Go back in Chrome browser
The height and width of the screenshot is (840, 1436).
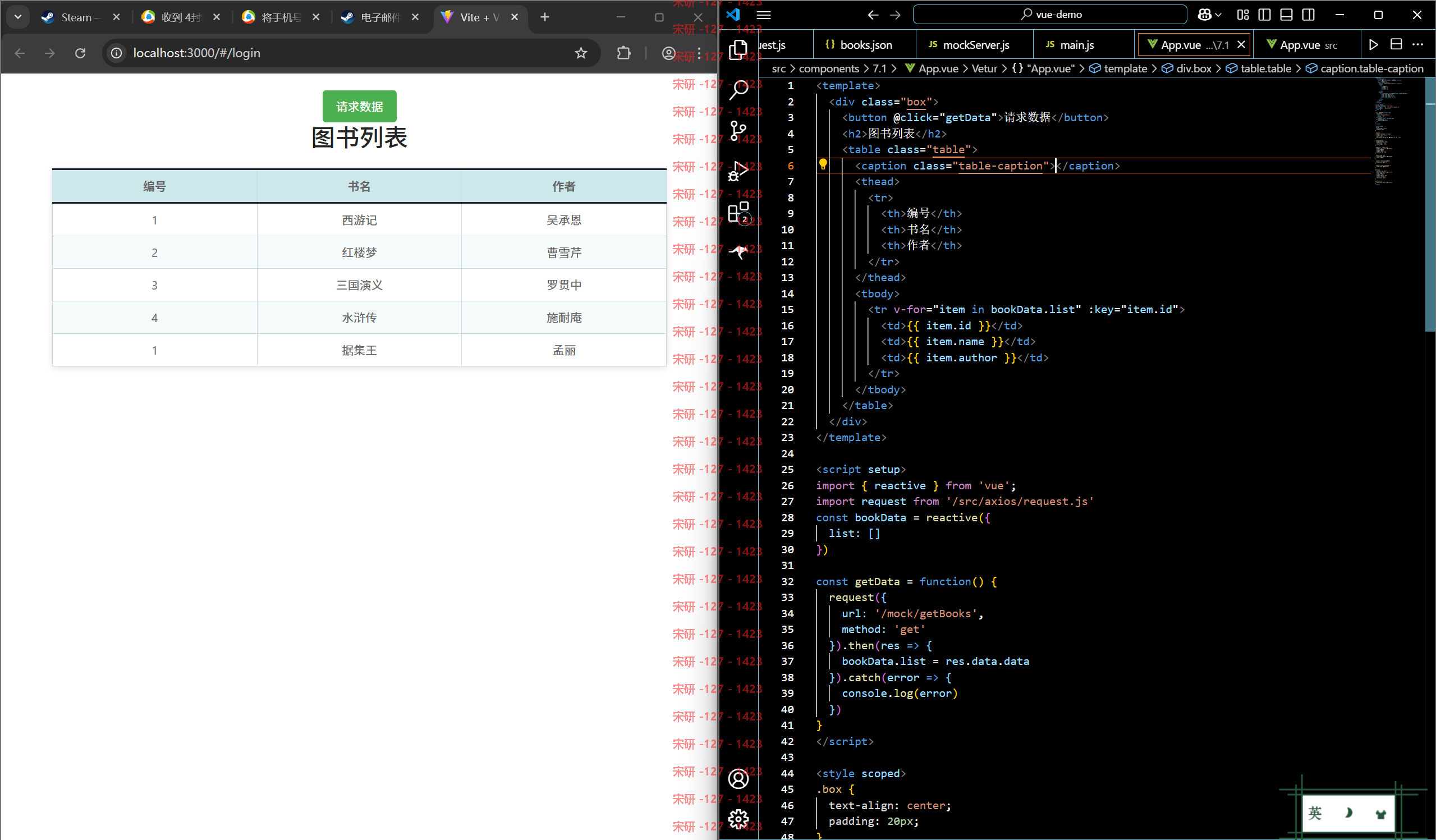(20, 53)
